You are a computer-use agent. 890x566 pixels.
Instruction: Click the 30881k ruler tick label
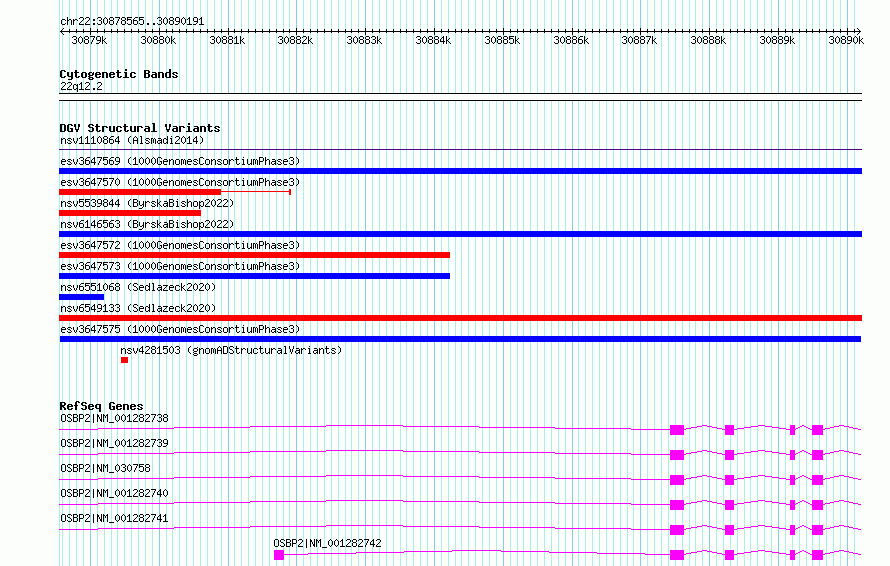227,40
